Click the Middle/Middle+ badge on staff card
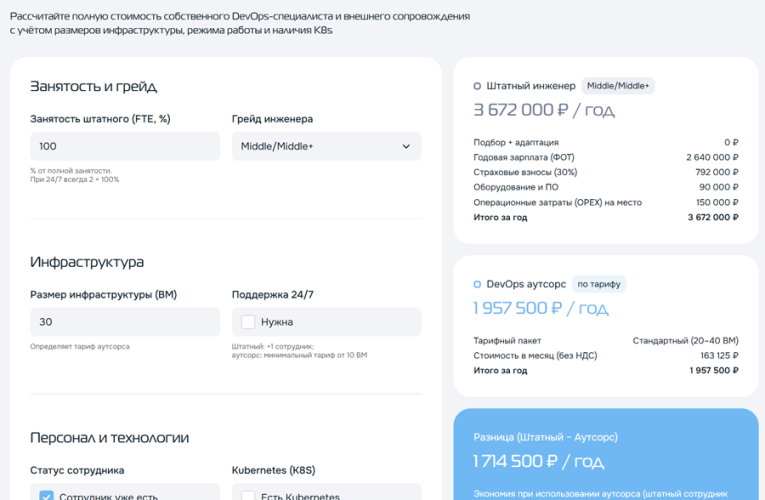The height and width of the screenshot is (500, 765). coord(618,86)
